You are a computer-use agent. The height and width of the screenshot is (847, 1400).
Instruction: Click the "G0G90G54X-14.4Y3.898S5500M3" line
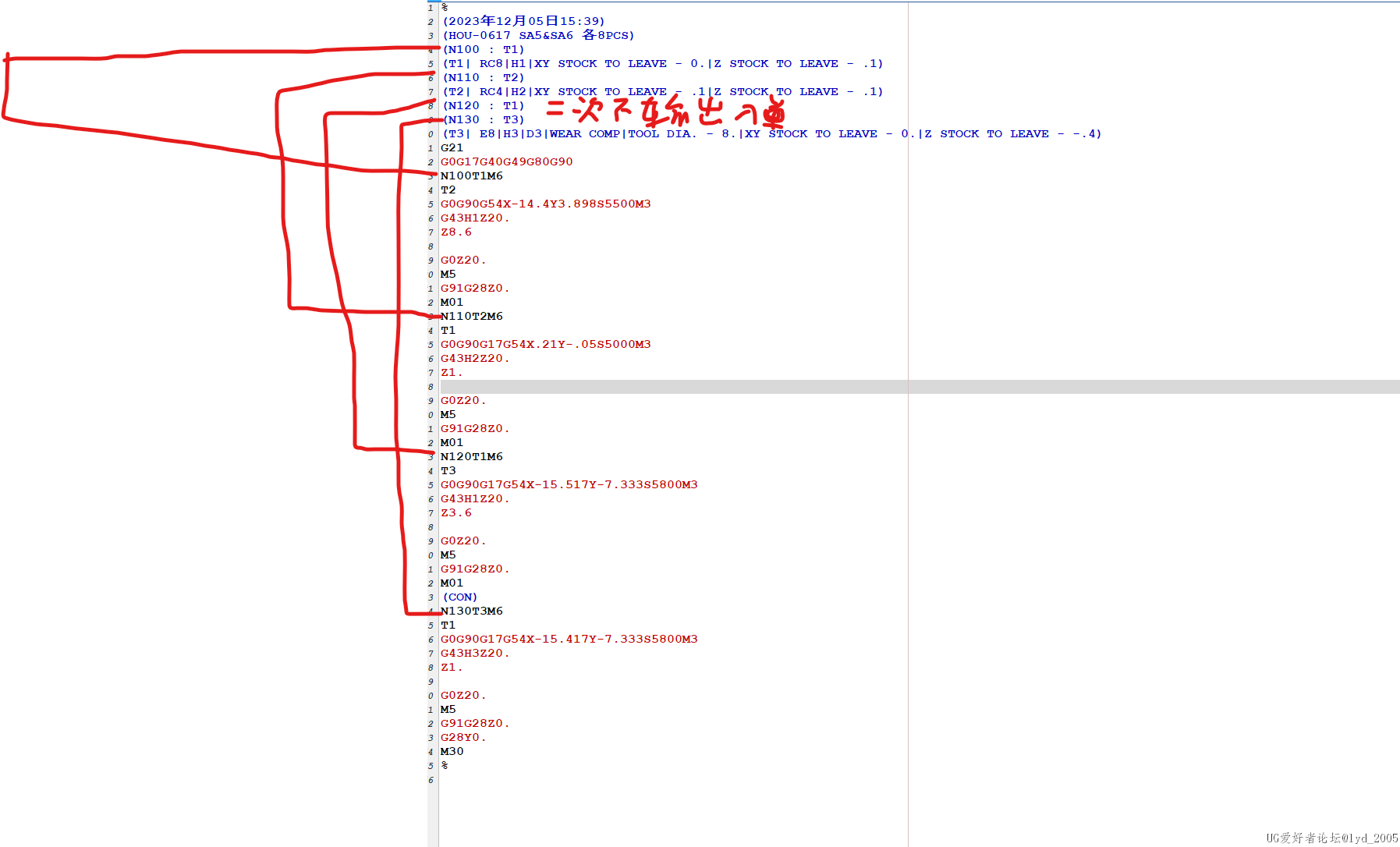tap(545, 204)
